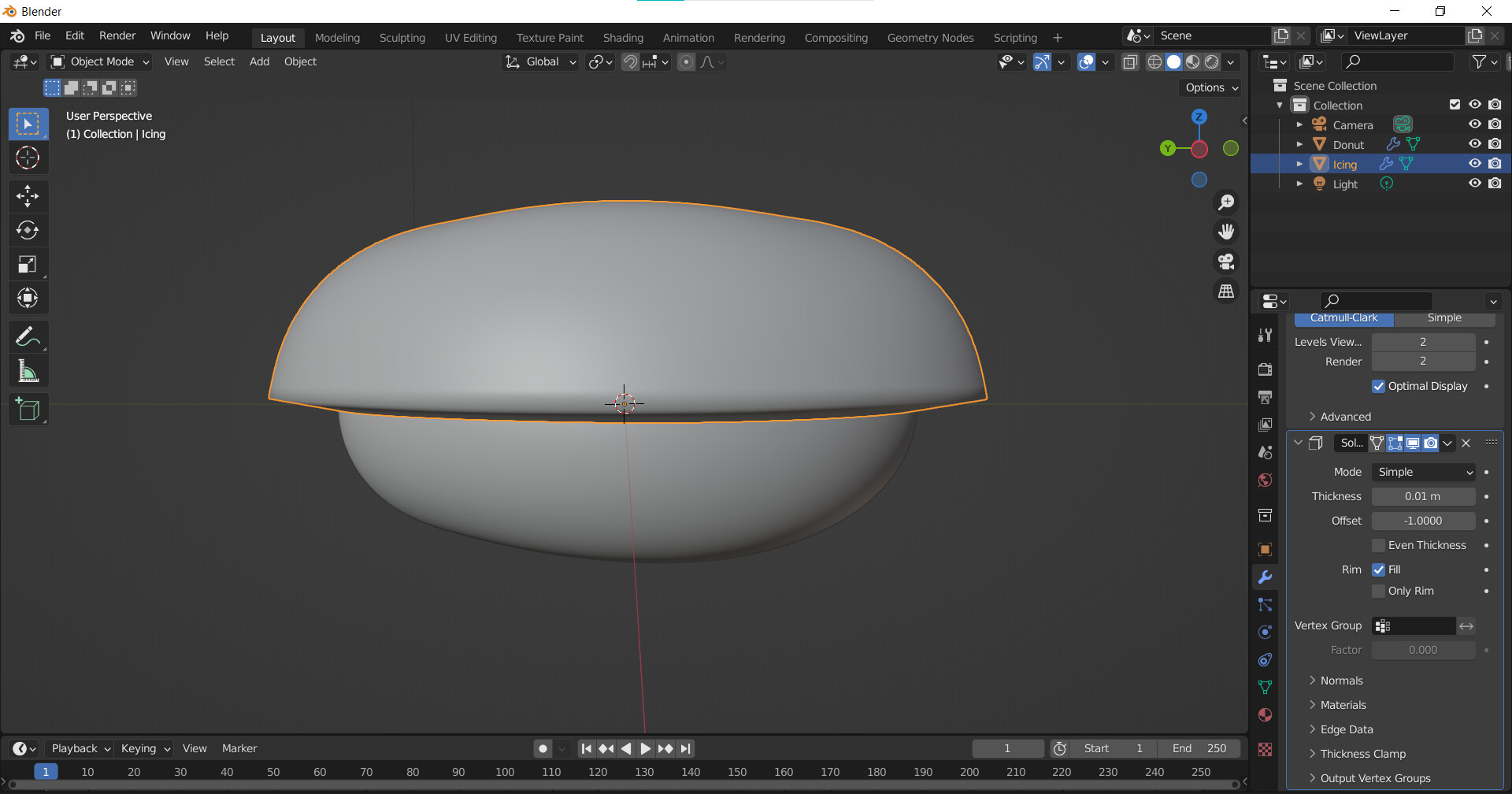Open the Object Data properties tab
The image size is (1512, 794).
click(1265, 687)
